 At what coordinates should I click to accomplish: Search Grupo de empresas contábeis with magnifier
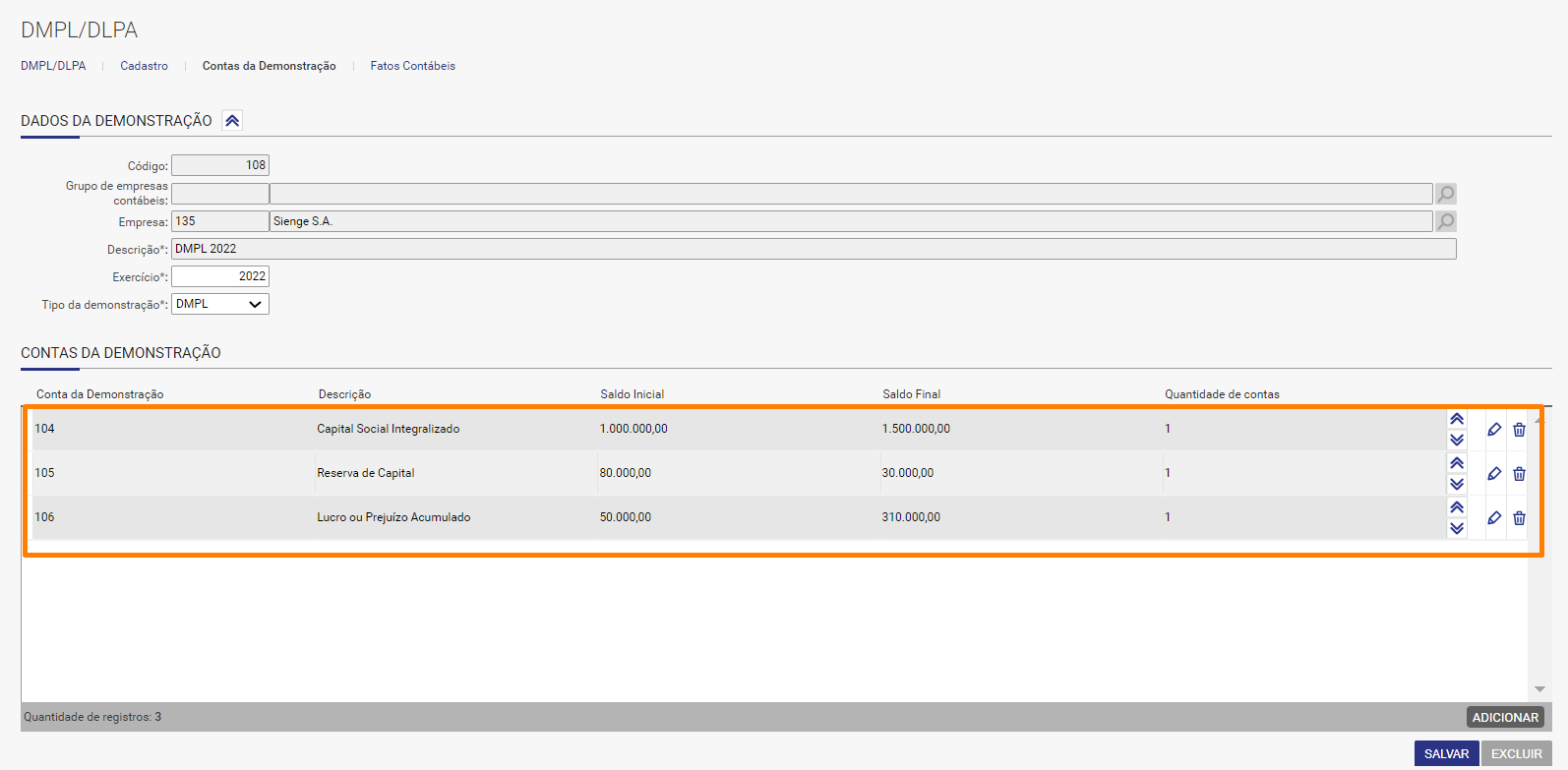[x=1445, y=194]
